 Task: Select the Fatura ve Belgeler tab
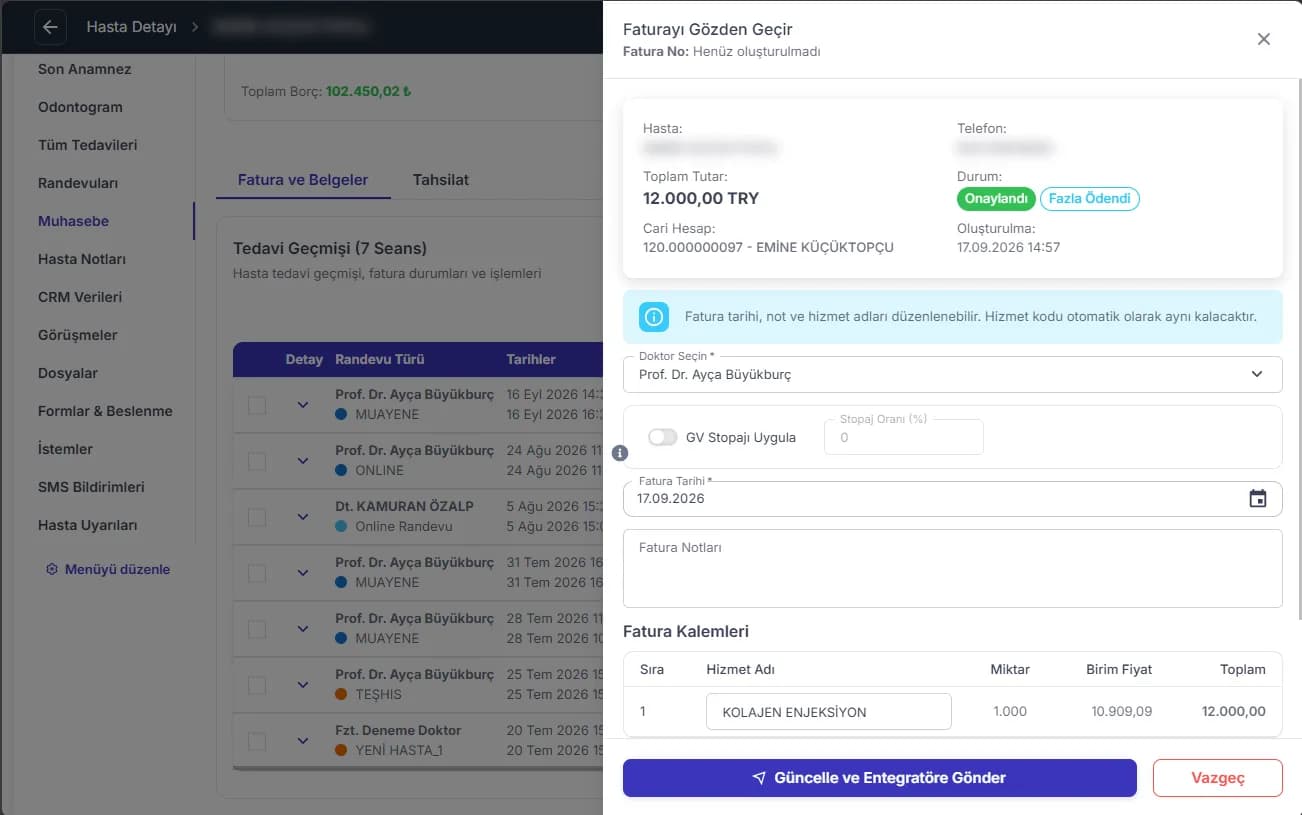pos(303,180)
